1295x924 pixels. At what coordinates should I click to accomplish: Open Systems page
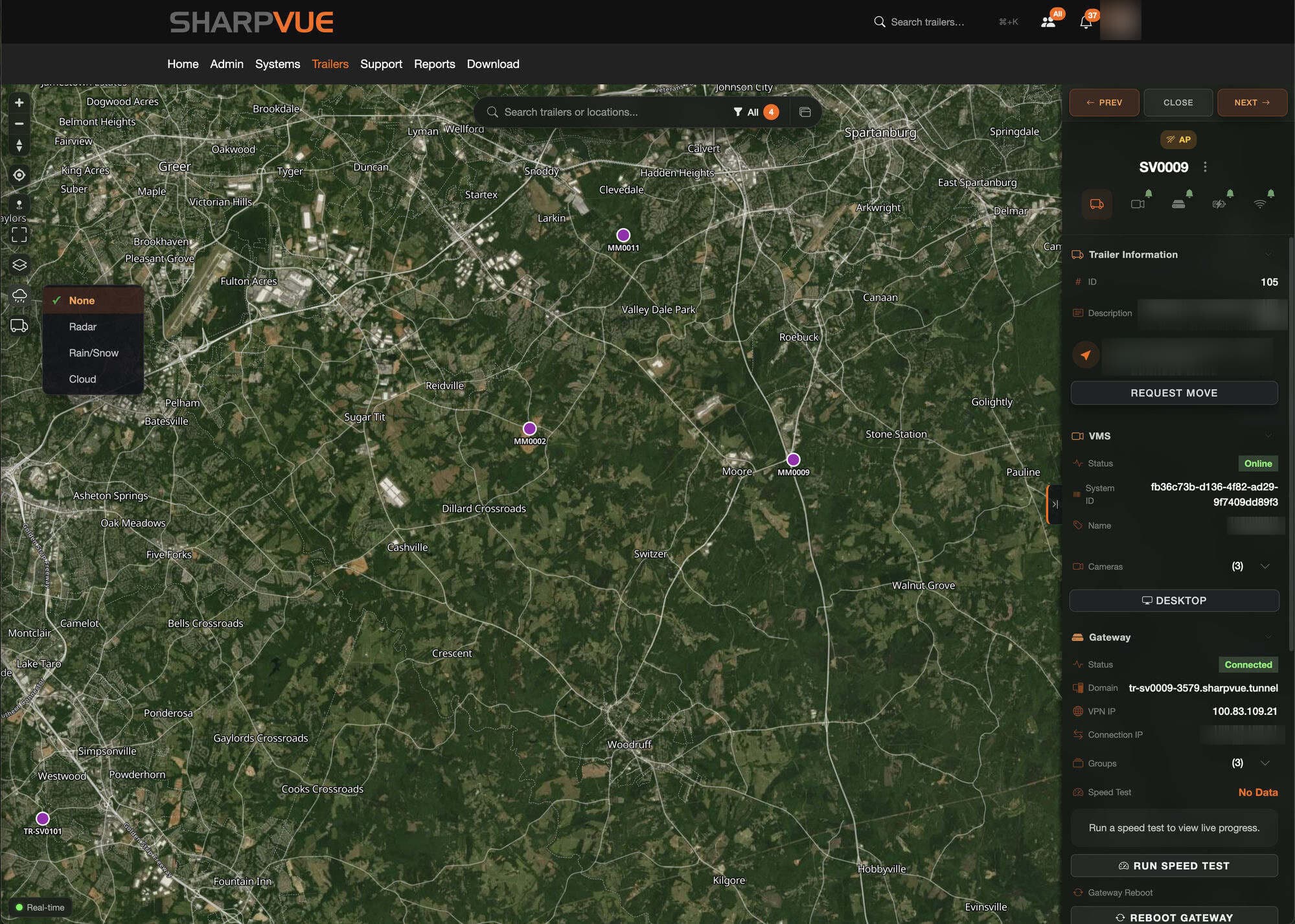(x=277, y=64)
